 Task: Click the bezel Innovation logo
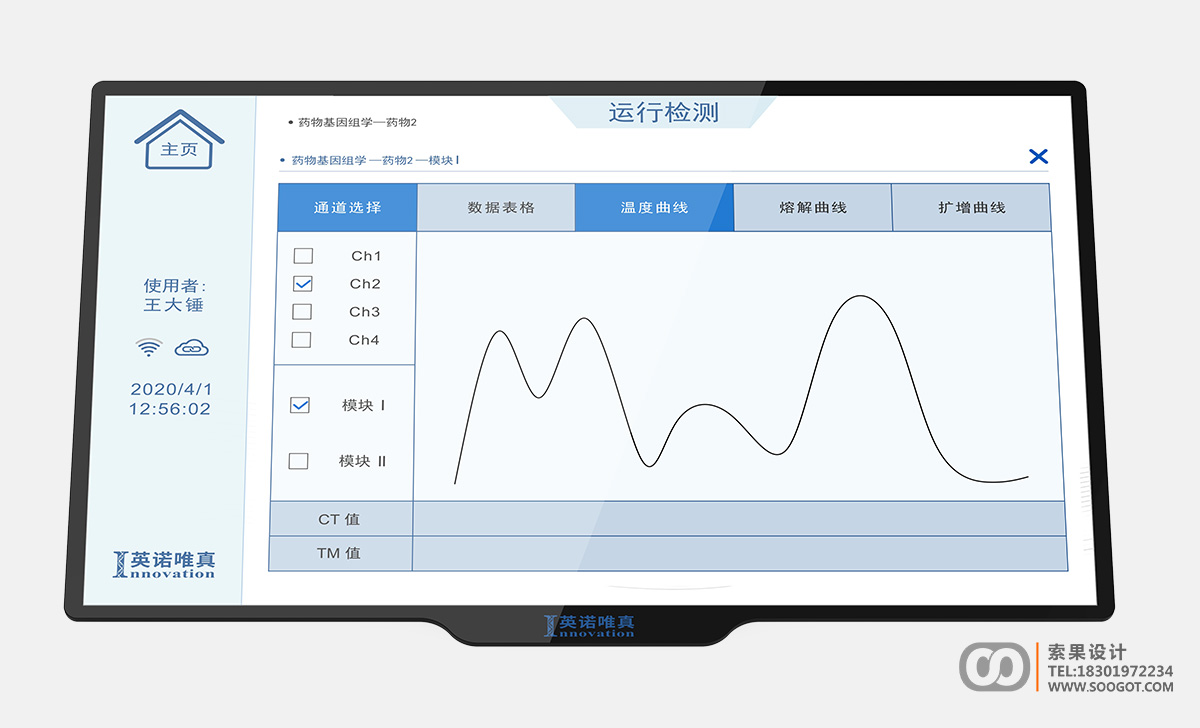pos(589,626)
